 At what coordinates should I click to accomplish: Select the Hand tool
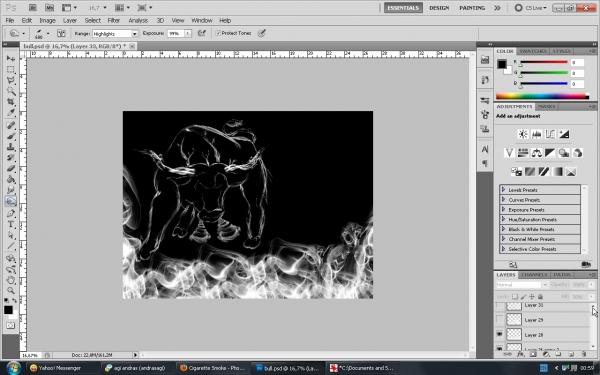pos(11,280)
